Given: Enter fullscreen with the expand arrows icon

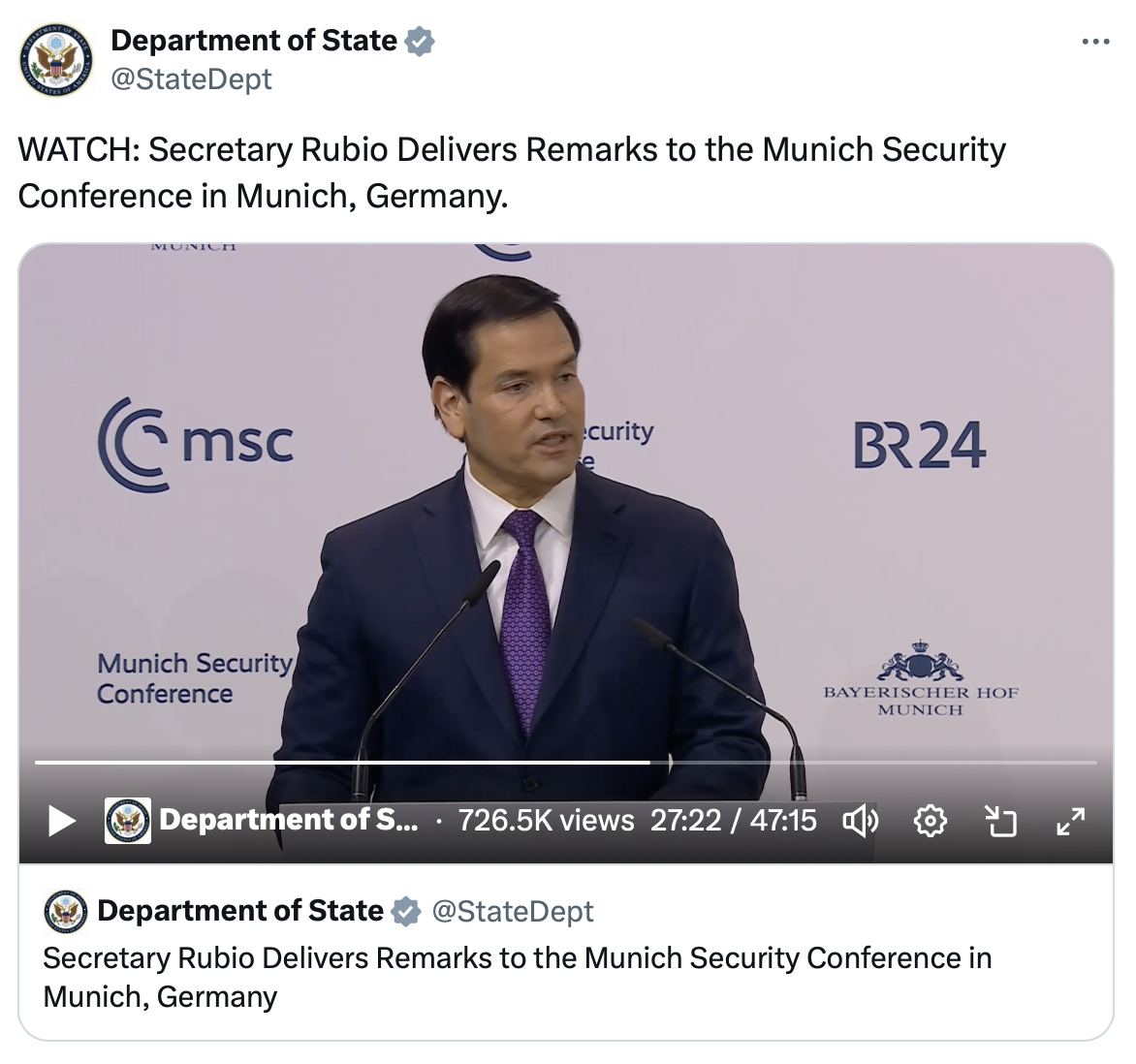Looking at the screenshot, I should point(1071,822).
